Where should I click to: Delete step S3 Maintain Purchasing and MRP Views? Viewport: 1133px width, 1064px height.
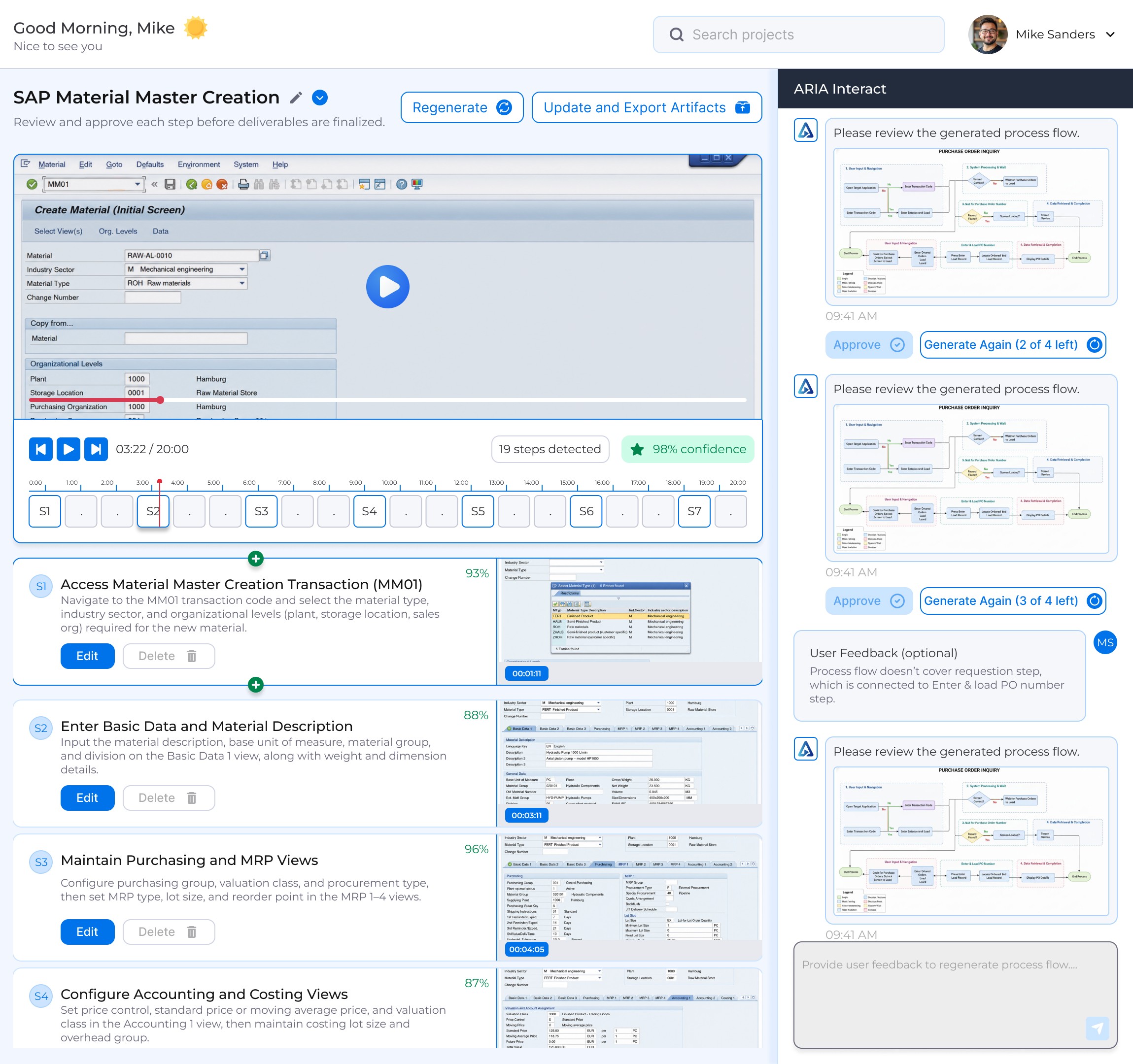click(x=169, y=931)
